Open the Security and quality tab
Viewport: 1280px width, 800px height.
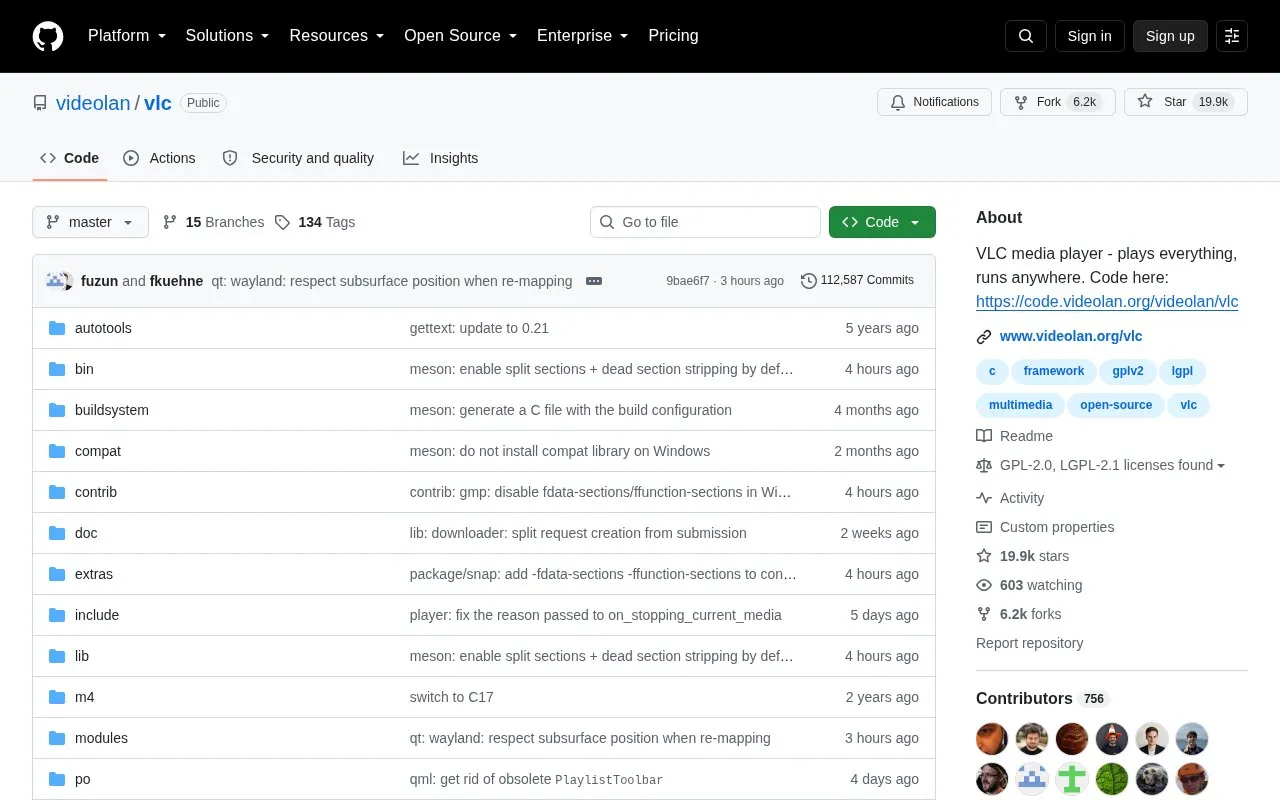[x=298, y=158]
